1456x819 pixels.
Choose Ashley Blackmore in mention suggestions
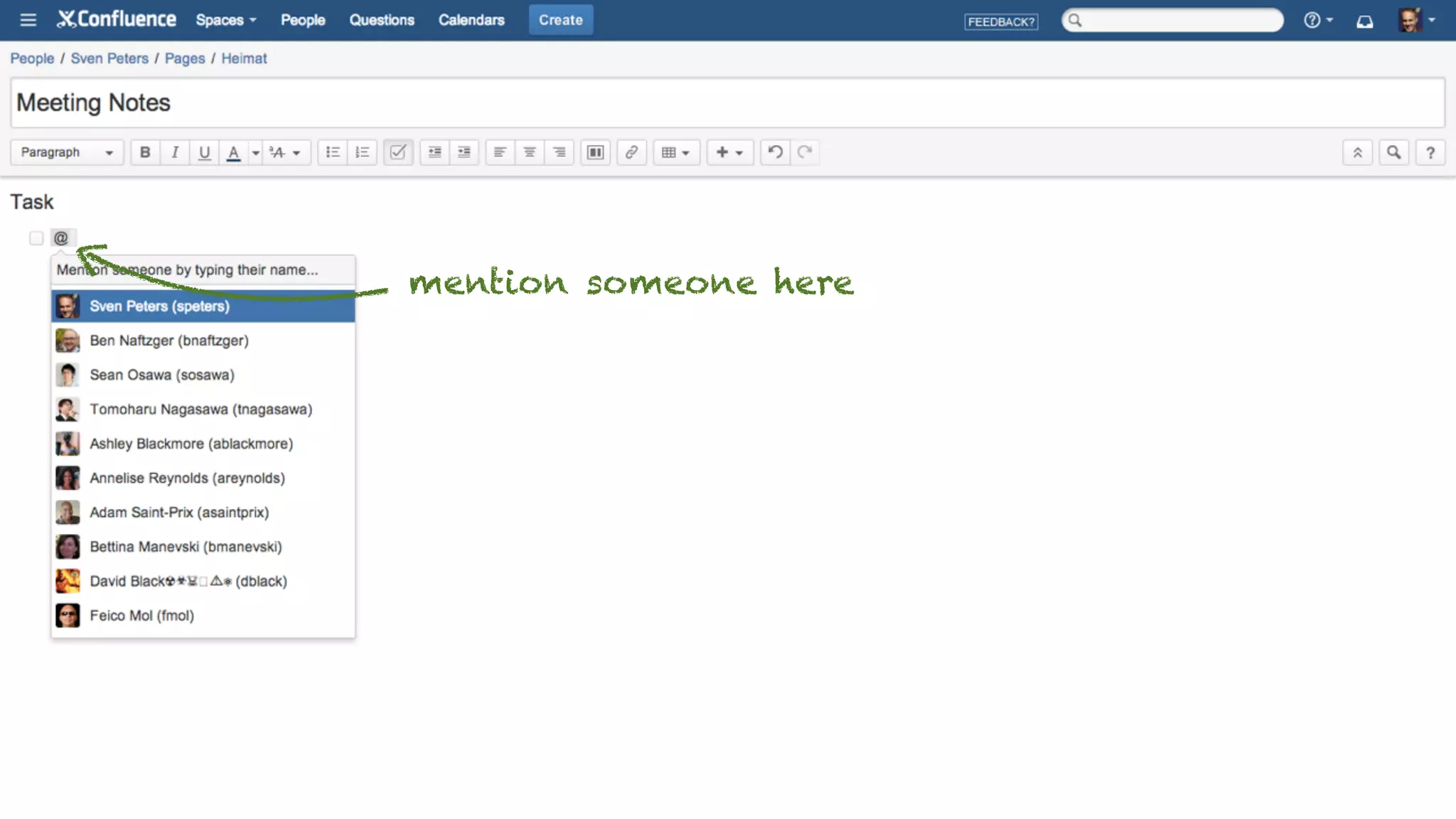pos(191,444)
